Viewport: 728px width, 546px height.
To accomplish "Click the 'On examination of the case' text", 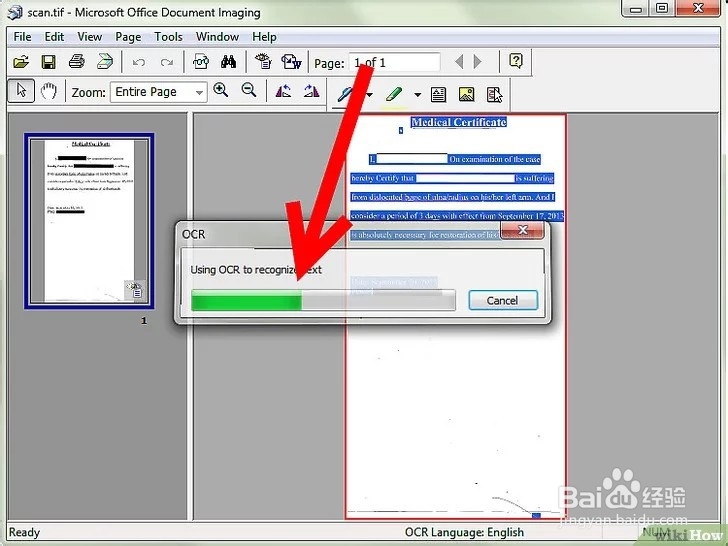I will click(494, 159).
